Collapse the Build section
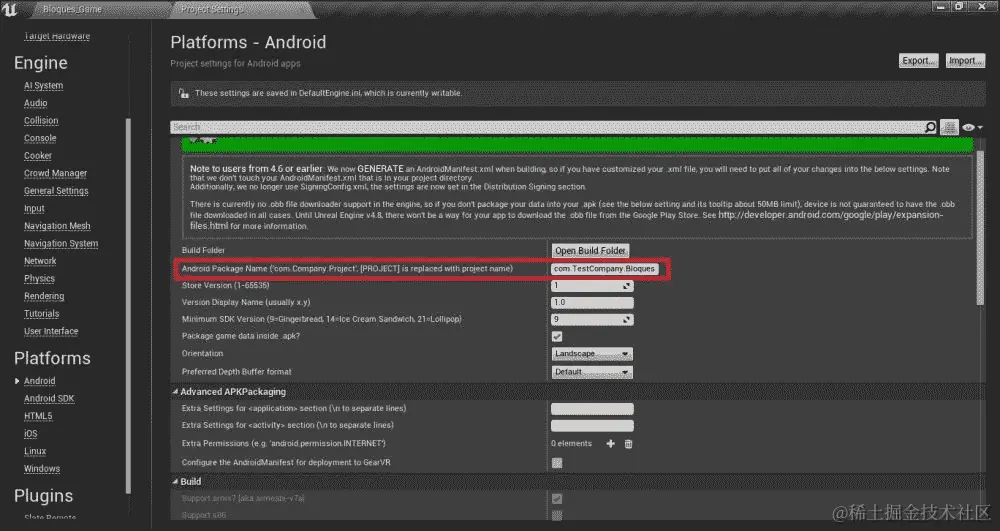The image size is (1000, 531). 175,481
